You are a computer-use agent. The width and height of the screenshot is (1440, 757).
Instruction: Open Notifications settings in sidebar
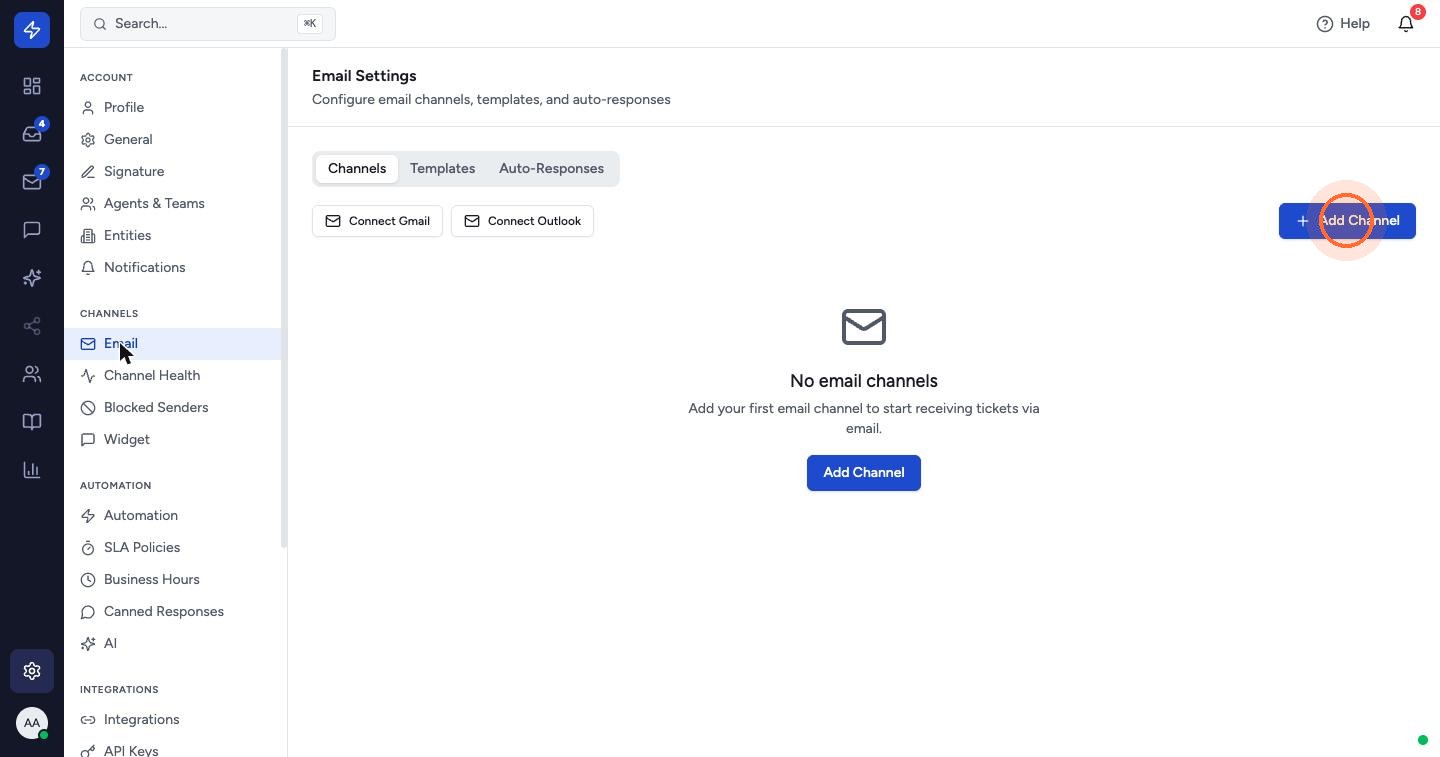(x=172, y=268)
